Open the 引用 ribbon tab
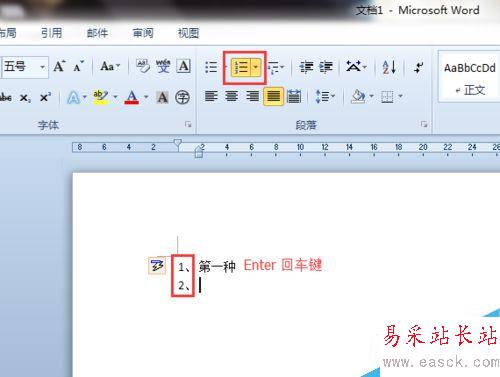 point(52,33)
